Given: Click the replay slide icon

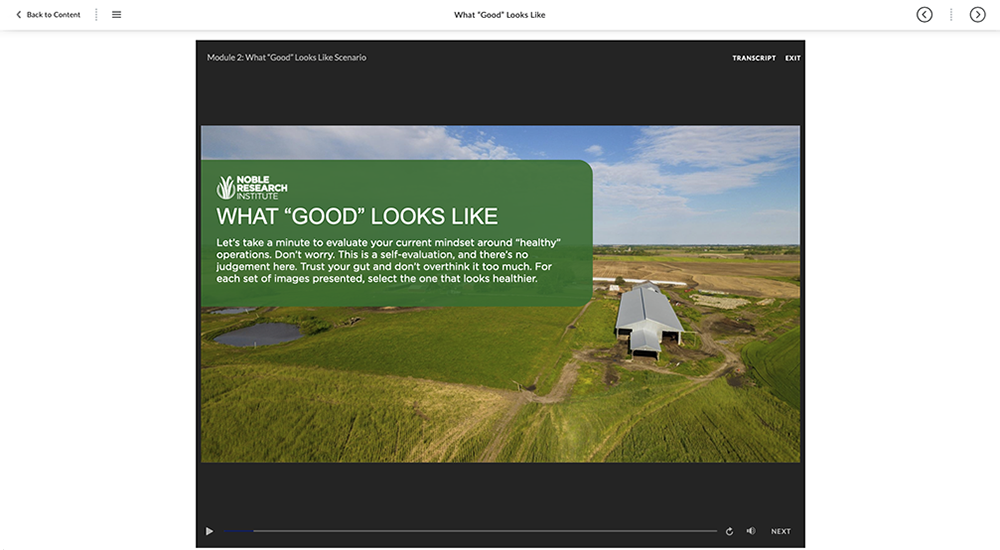Looking at the screenshot, I should pos(729,531).
